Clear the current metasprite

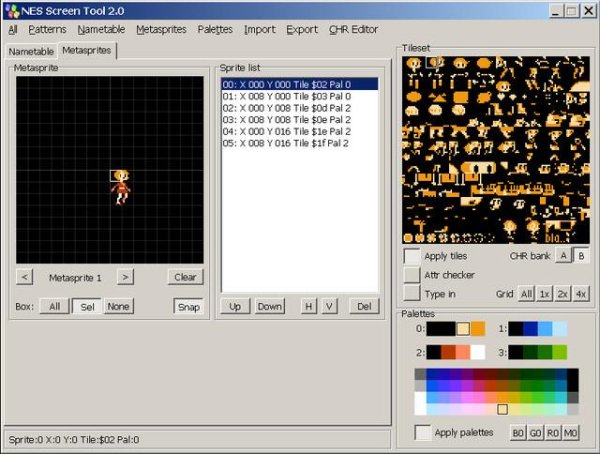pos(185,277)
